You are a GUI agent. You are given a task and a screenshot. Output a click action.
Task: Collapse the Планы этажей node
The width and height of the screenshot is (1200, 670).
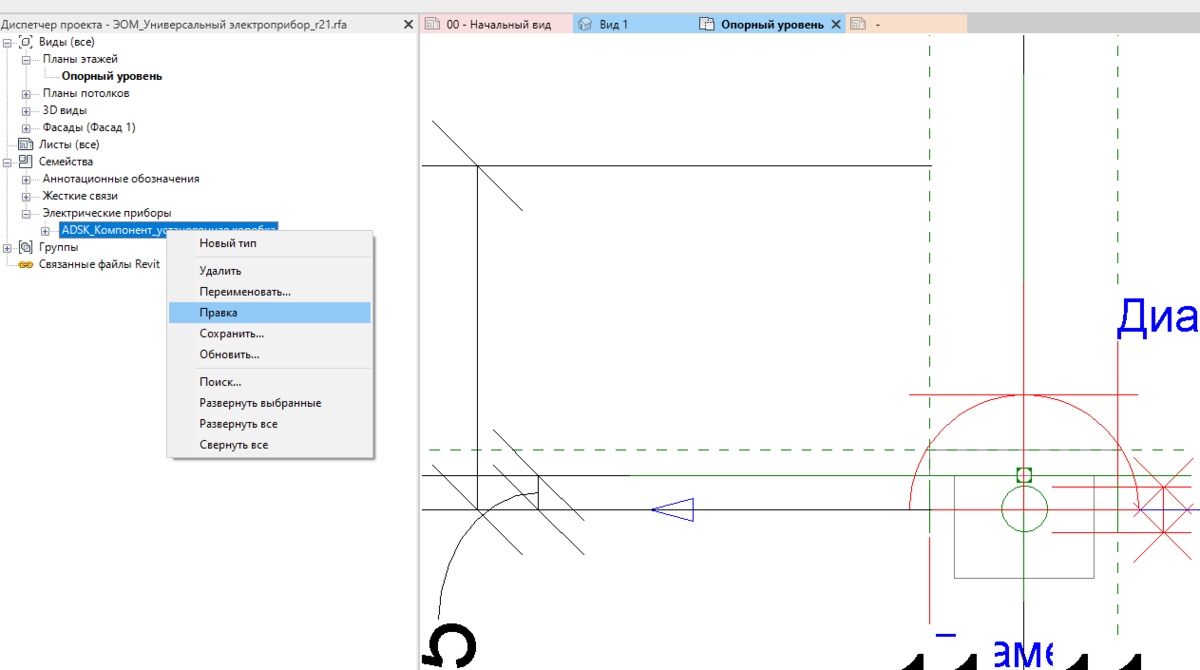click(x=26, y=59)
